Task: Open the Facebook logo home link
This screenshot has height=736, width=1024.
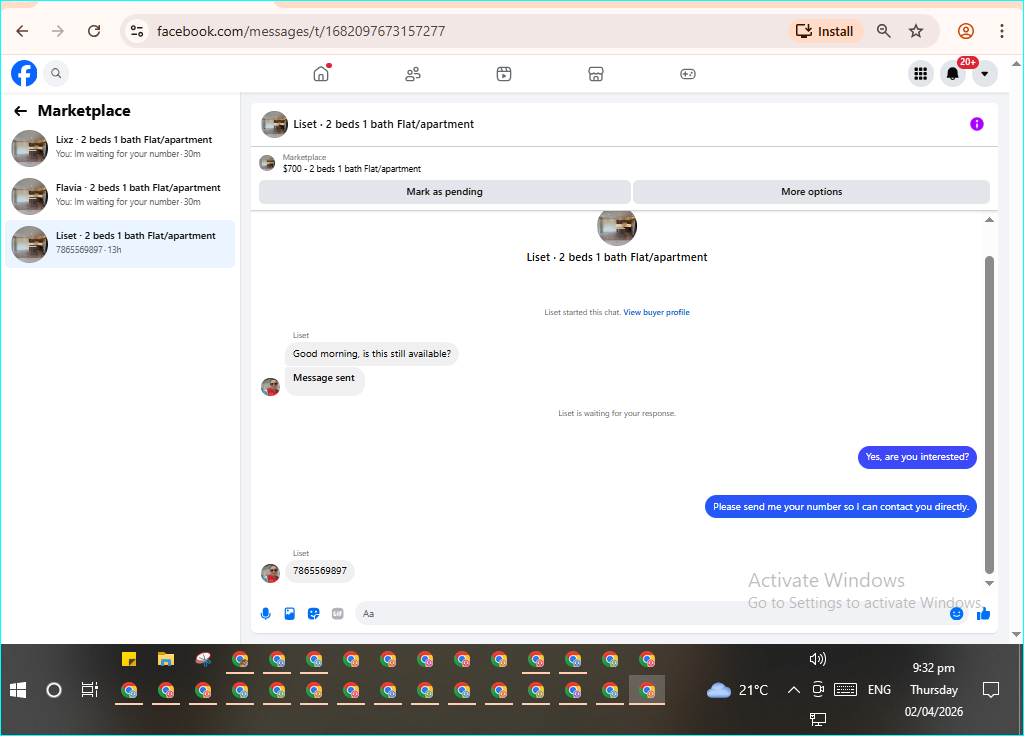Action: point(24,73)
